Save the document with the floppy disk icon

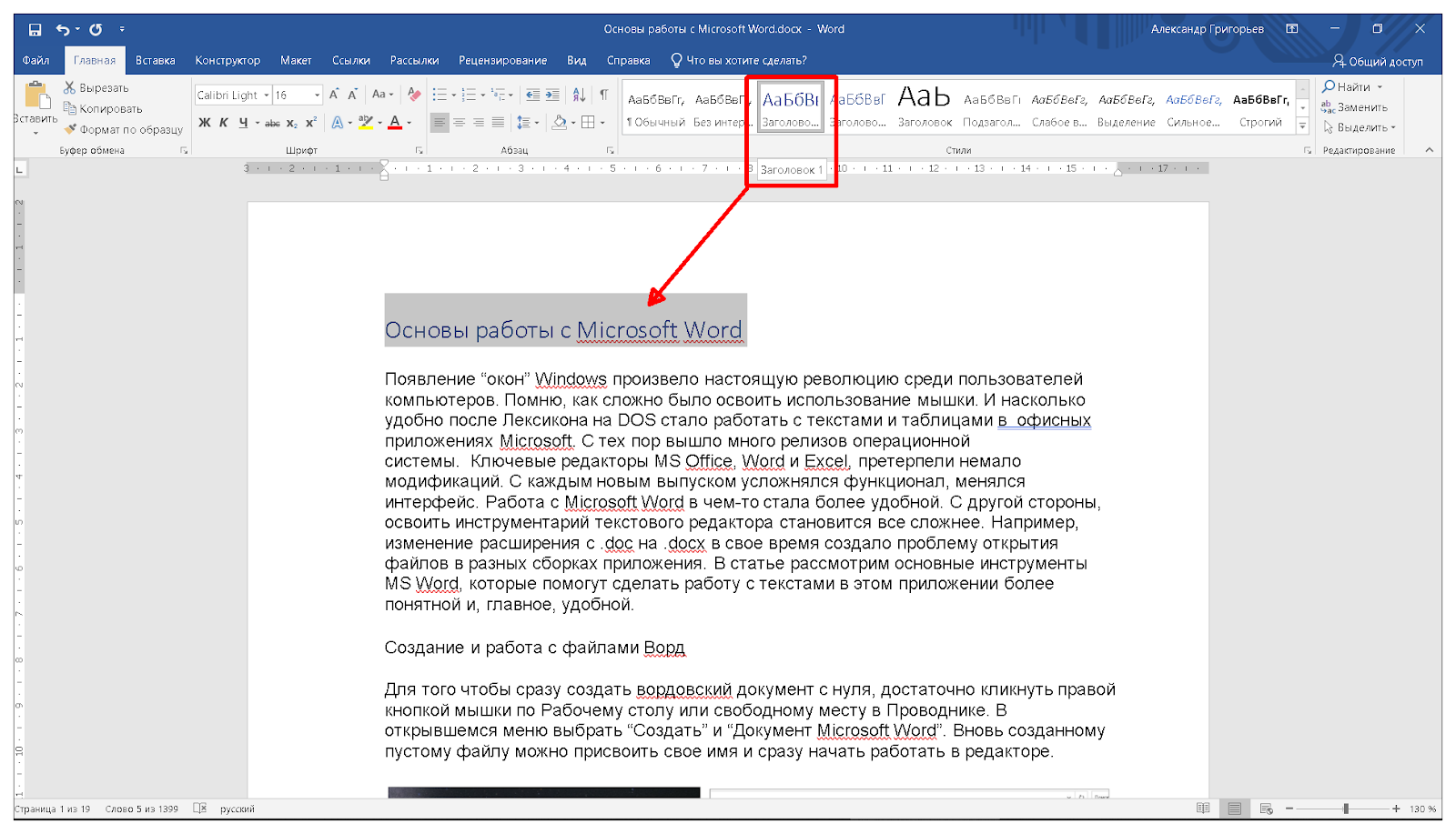(x=35, y=29)
